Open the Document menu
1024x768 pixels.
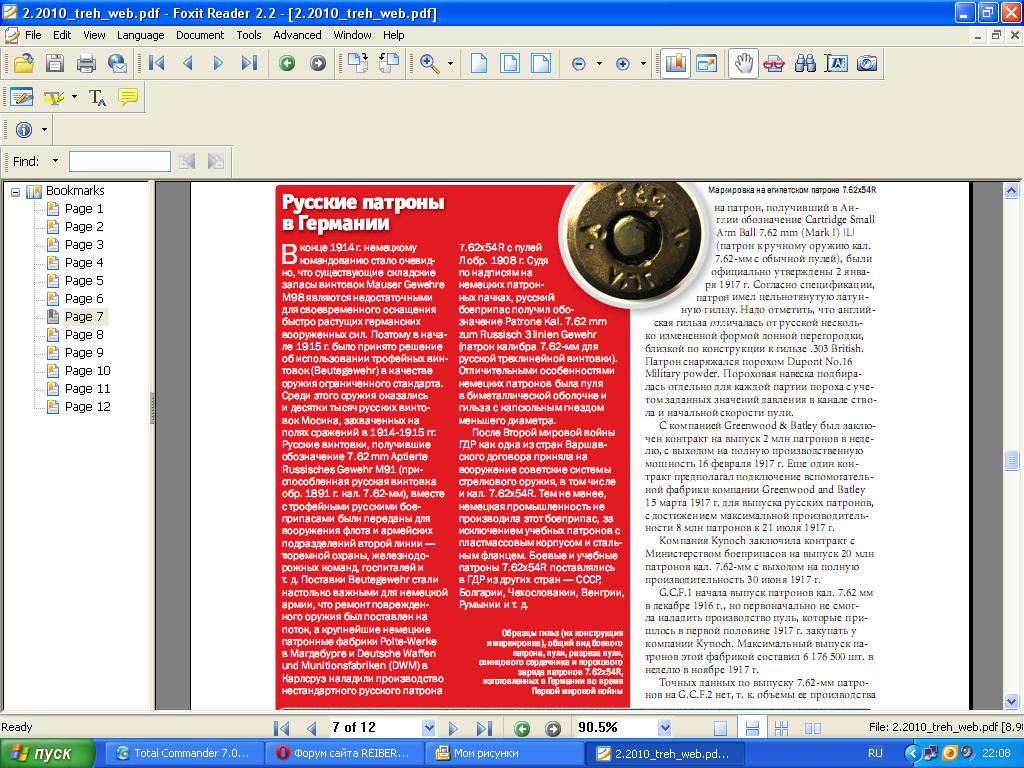pos(200,35)
